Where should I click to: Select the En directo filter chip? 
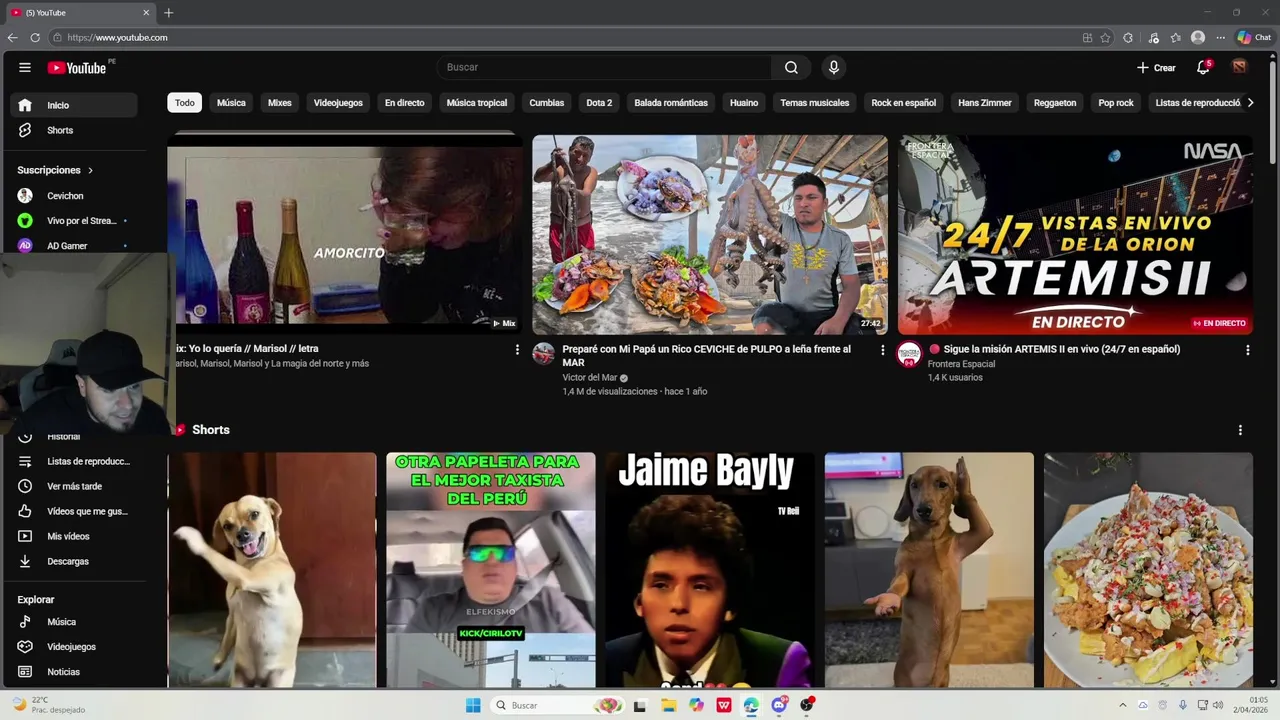pos(405,103)
